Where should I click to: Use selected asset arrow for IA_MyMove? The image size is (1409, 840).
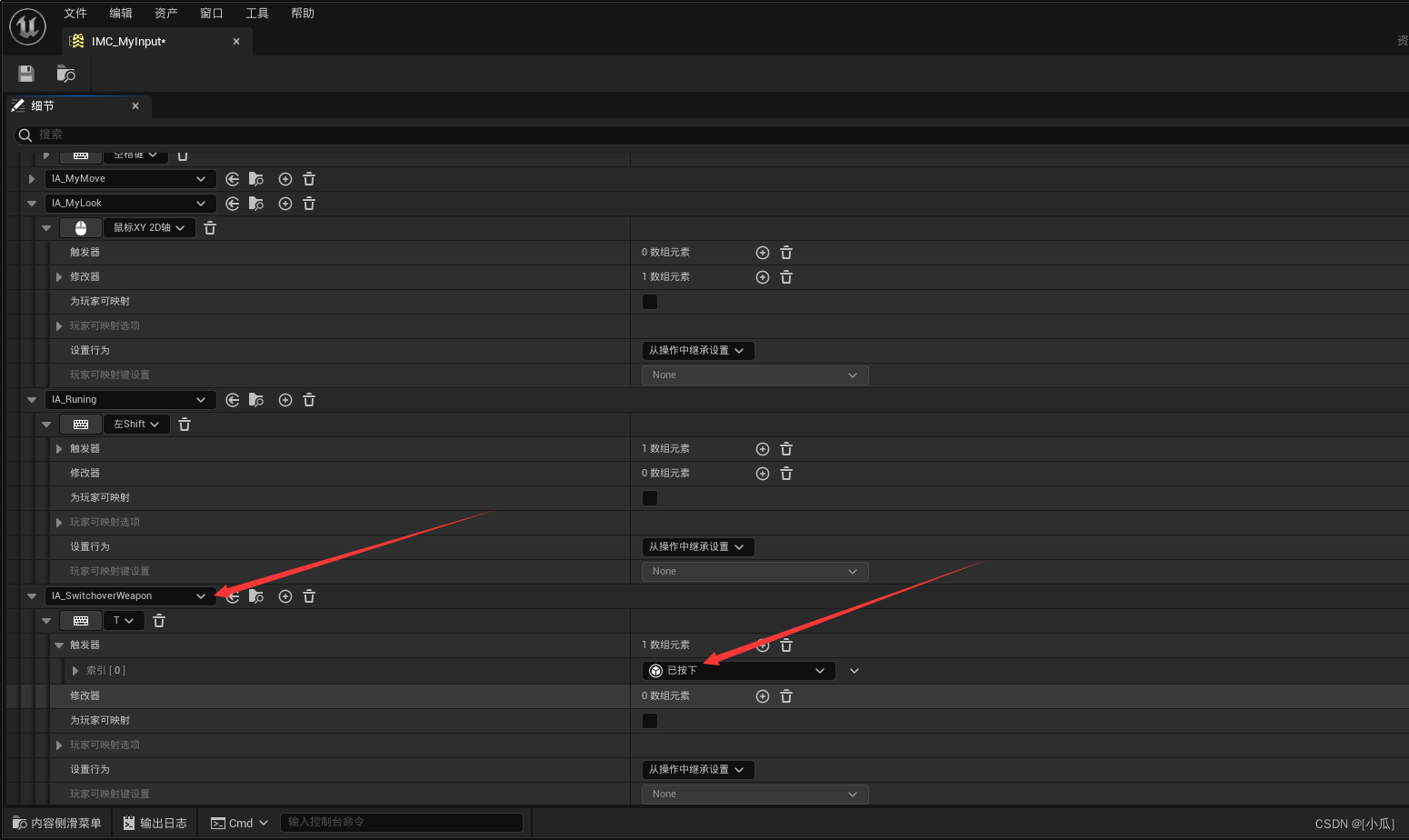233,179
